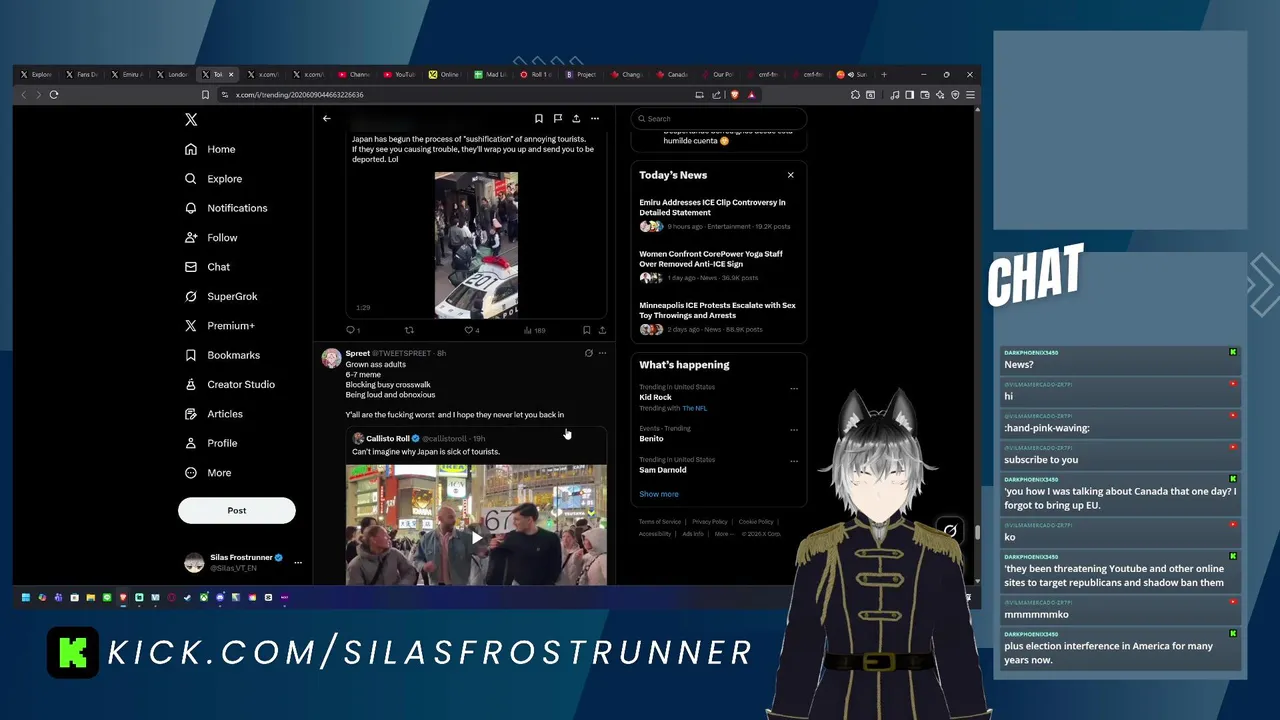Open File Explorer from the taskbar
1280x720 pixels.
pos(90,598)
